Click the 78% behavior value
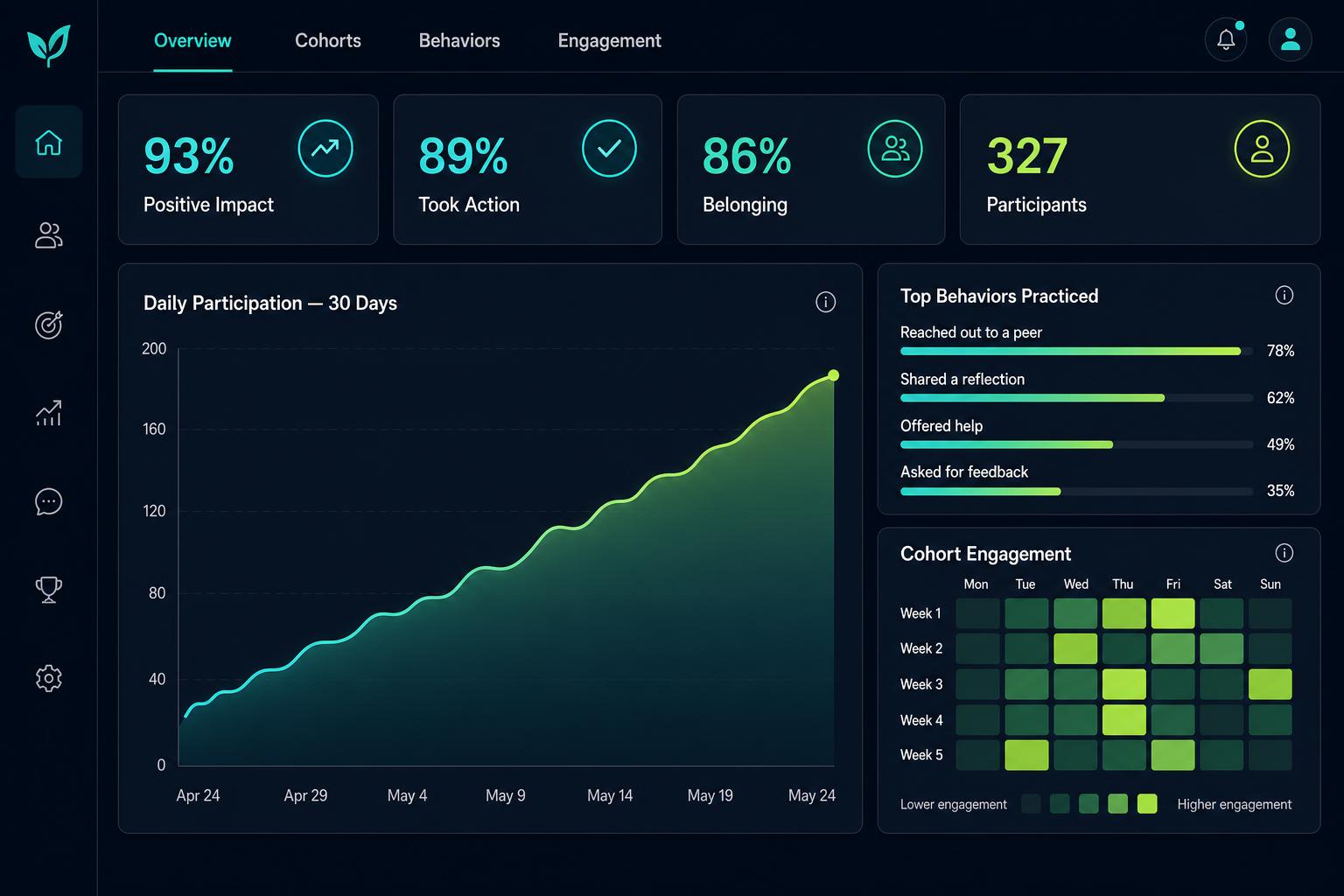Screen dimensions: 1344x896 (1281, 351)
